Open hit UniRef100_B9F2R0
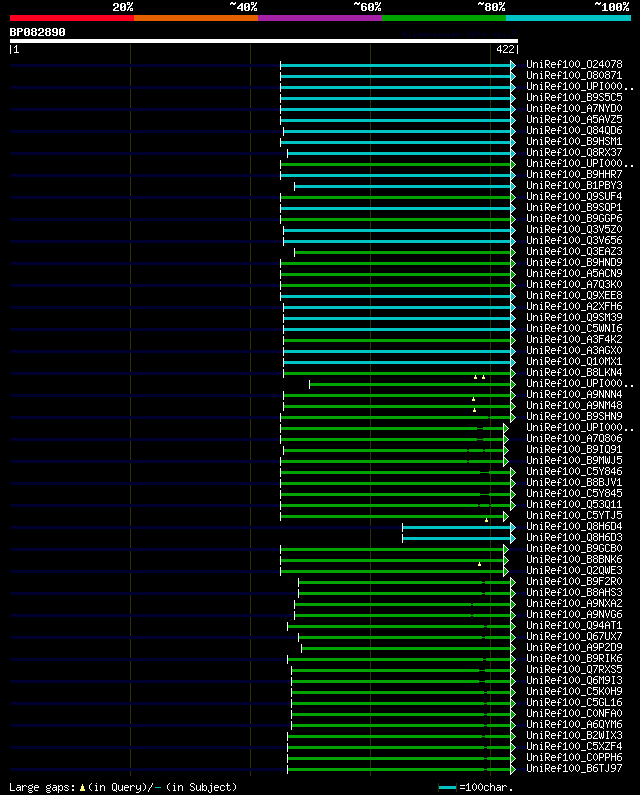This screenshot has width=640, height=795. 574,582
